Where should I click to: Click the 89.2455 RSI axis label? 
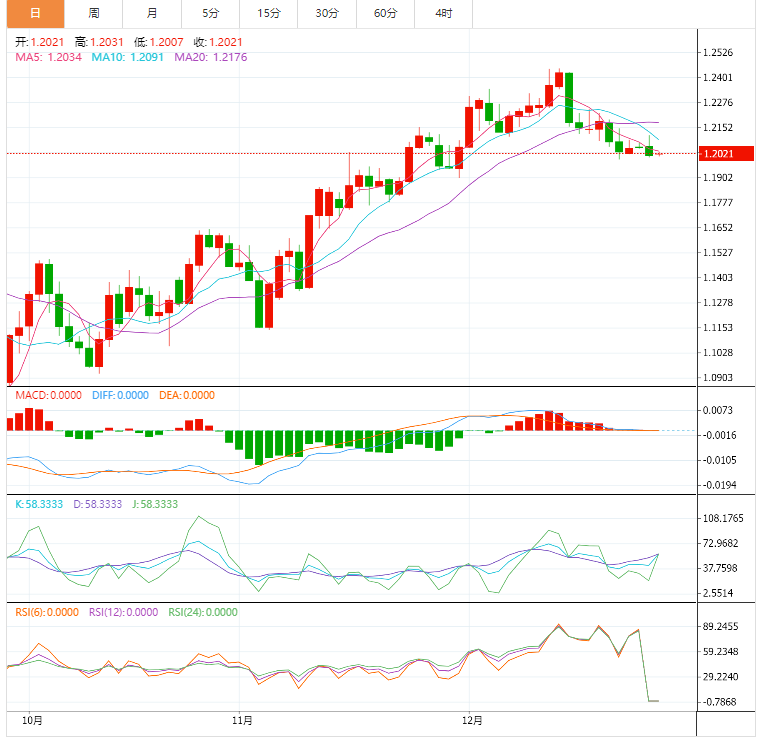pyautogui.click(x=721, y=627)
